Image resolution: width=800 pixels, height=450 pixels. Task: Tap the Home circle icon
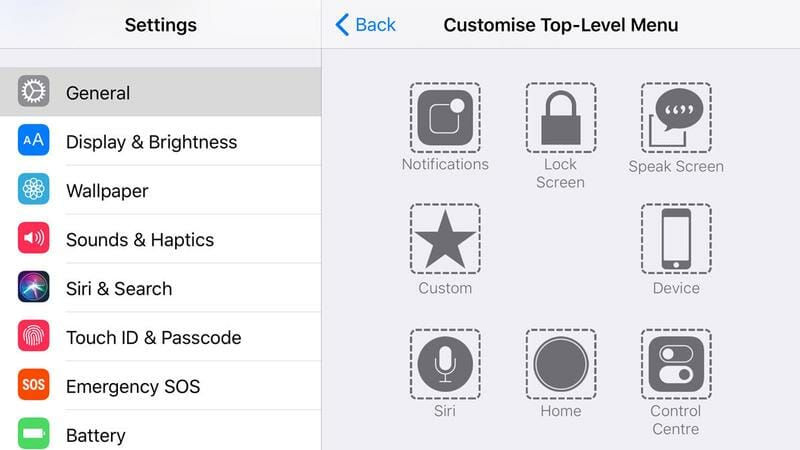[x=561, y=364]
